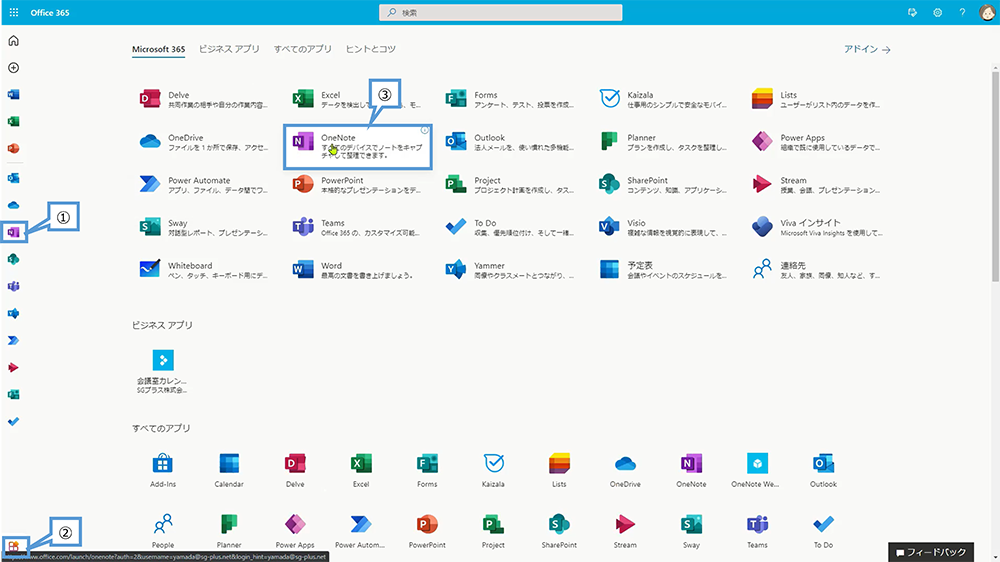
Task: Follow the アドイン link
Action: (867, 49)
